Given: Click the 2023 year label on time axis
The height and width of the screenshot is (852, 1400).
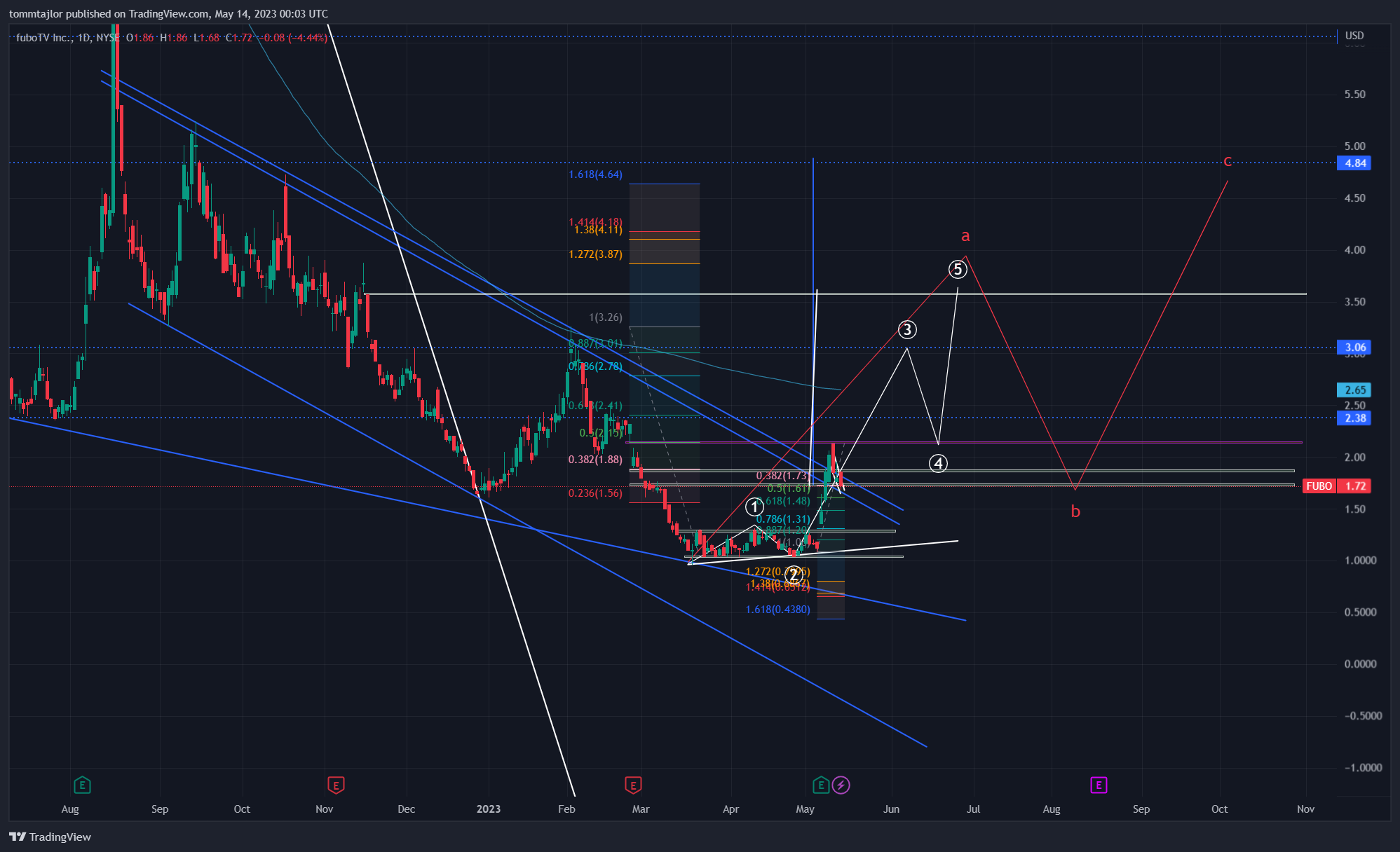Looking at the screenshot, I should tap(489, 809).
